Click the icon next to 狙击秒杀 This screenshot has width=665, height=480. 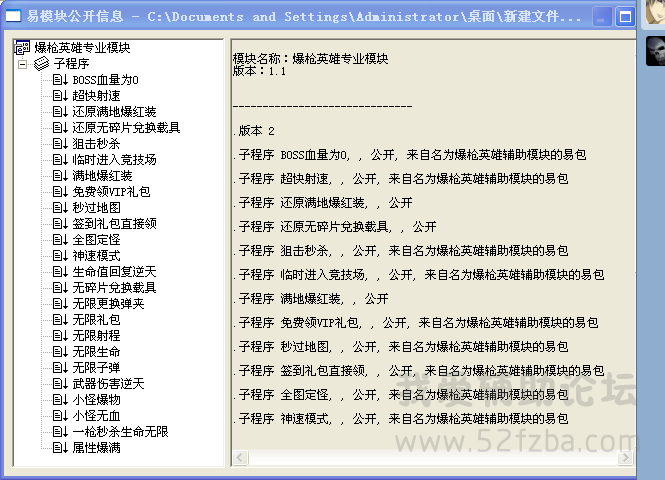(x=60, y=144)
